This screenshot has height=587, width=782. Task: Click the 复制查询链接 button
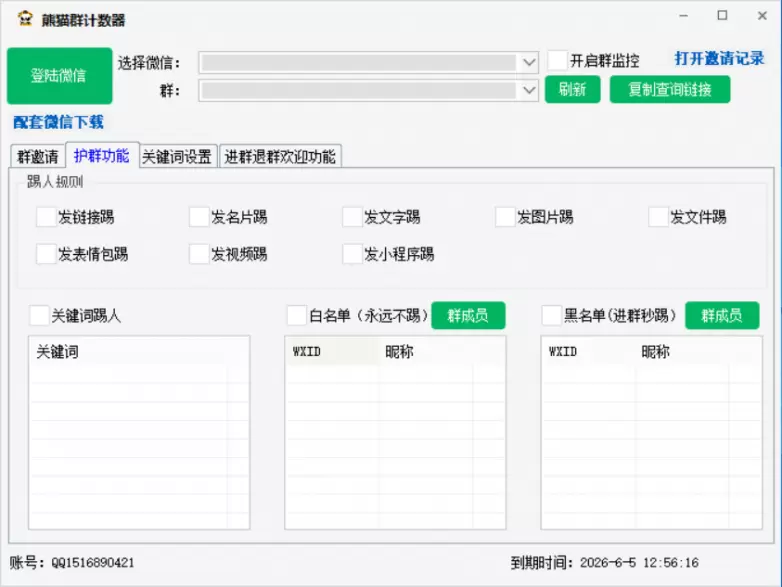[x=669, y=89]
